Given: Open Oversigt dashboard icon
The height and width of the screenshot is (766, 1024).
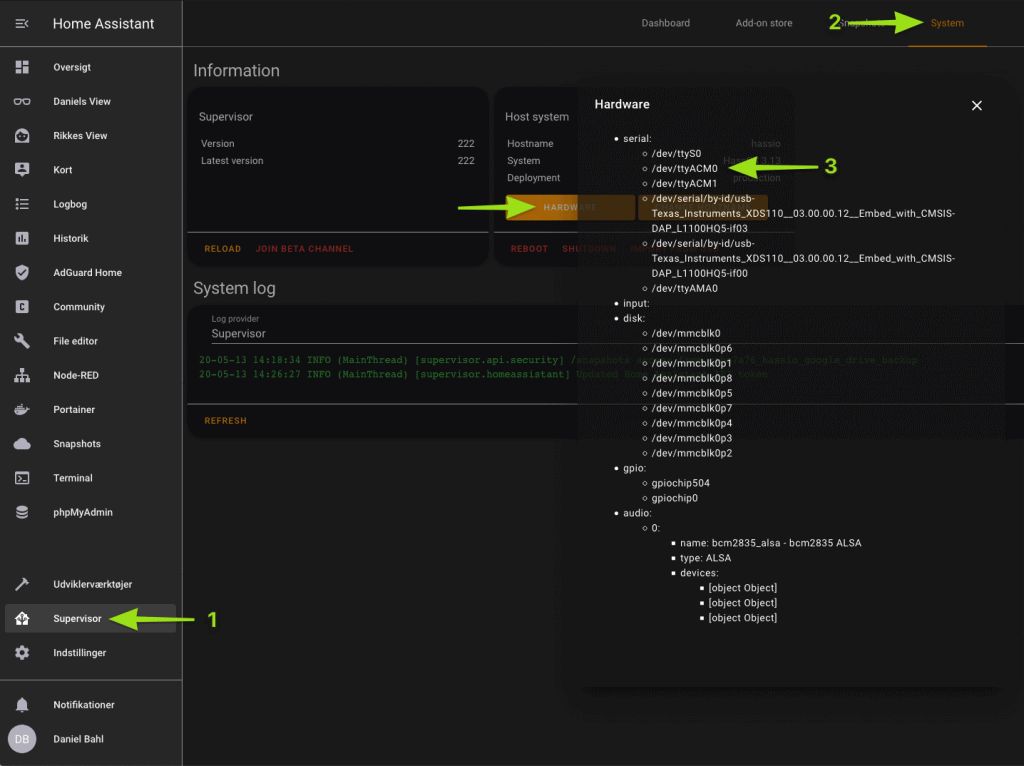Looking at the screenshot, I should tap(22, 67).
